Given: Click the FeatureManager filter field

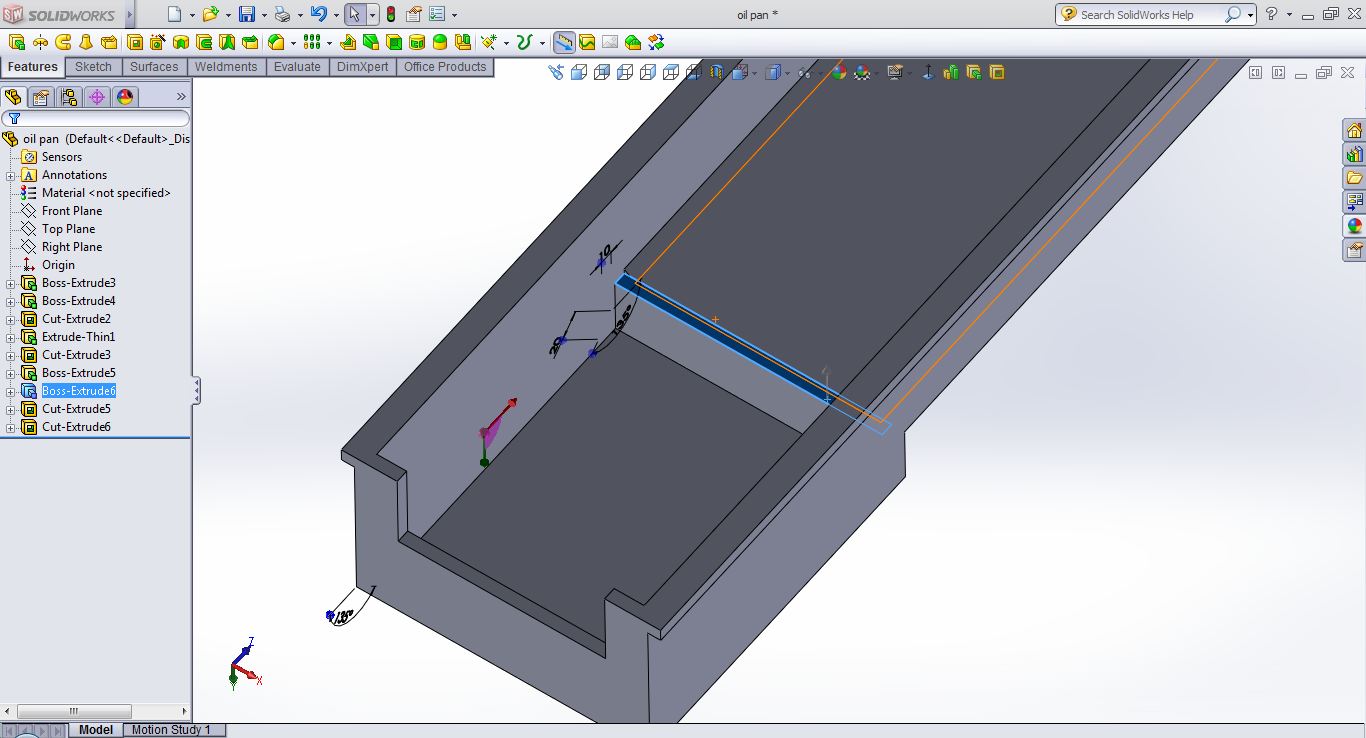Looking at the screenshot, I should click(x=95, y=118).
